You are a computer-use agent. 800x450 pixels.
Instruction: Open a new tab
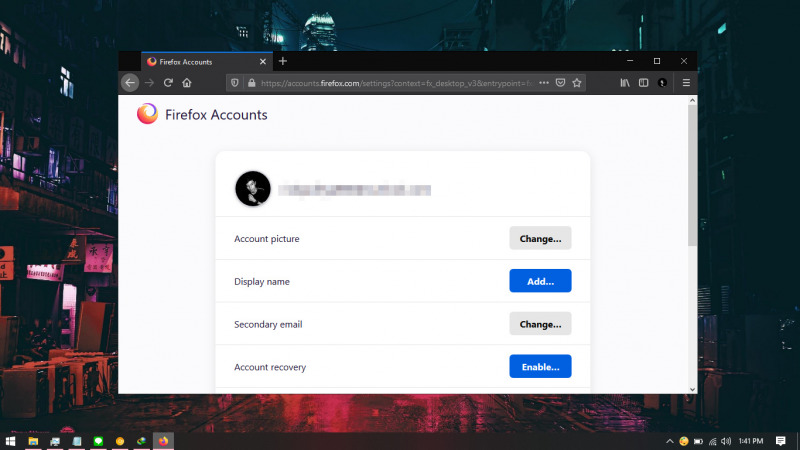[x=283, y=61]
